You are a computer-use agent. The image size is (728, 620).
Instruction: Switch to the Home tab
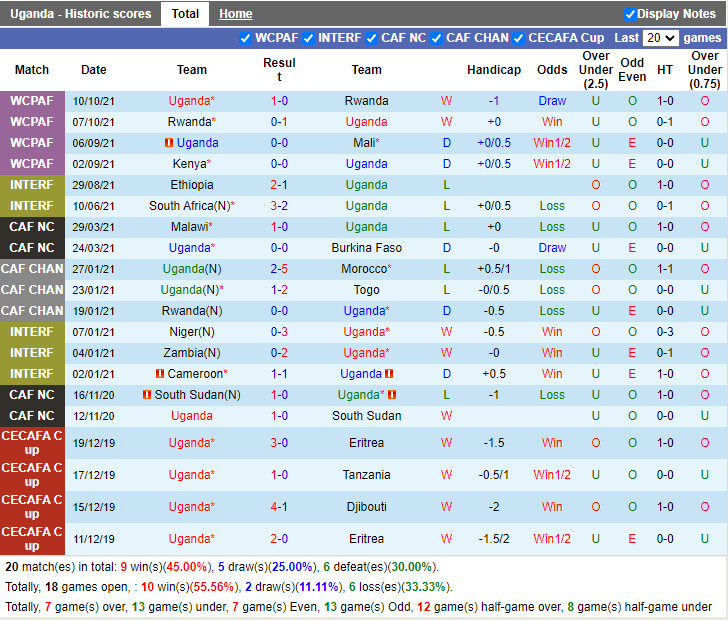[236, 14]
